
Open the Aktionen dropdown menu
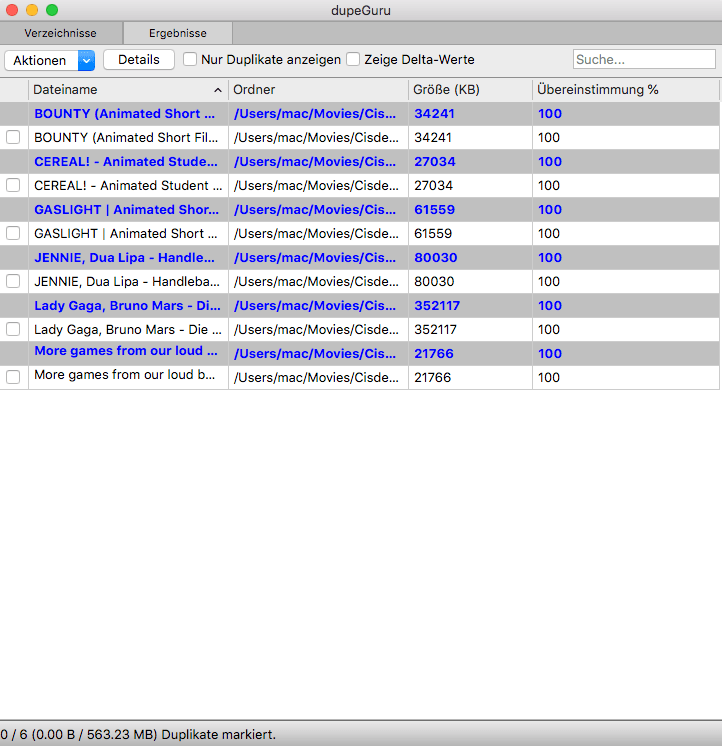click(x=49, y=60)
